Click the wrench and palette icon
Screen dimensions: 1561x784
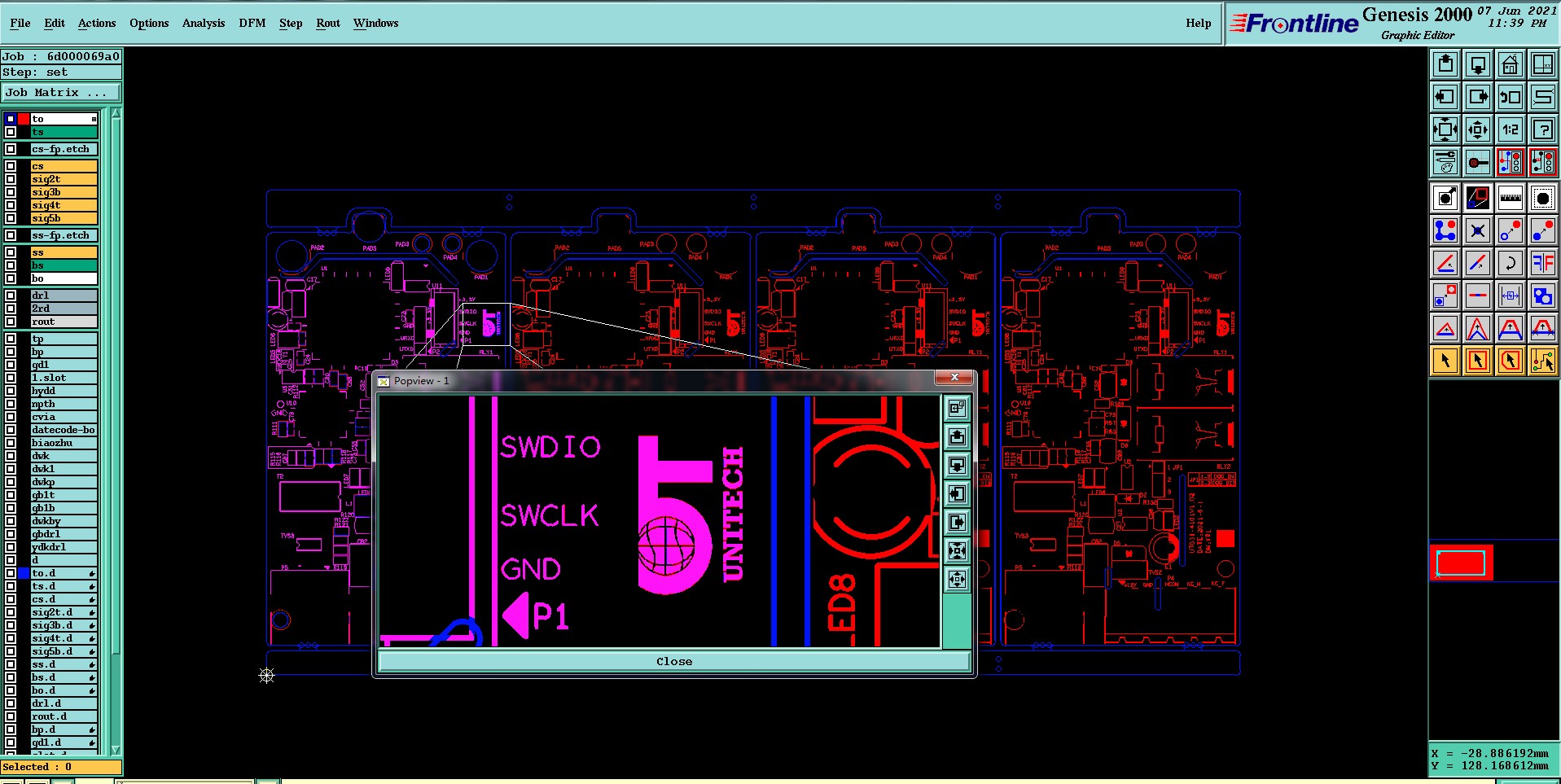click(x=1445, y=162)
